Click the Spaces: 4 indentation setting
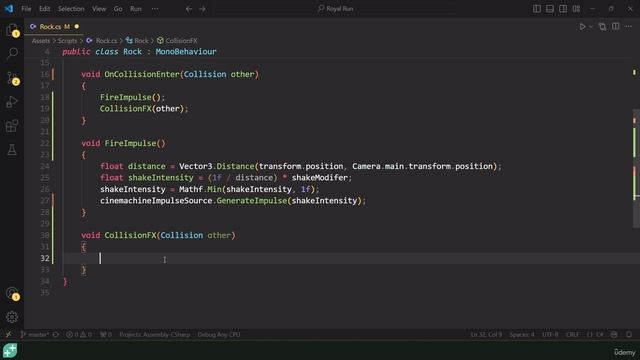 pos(522,335)
